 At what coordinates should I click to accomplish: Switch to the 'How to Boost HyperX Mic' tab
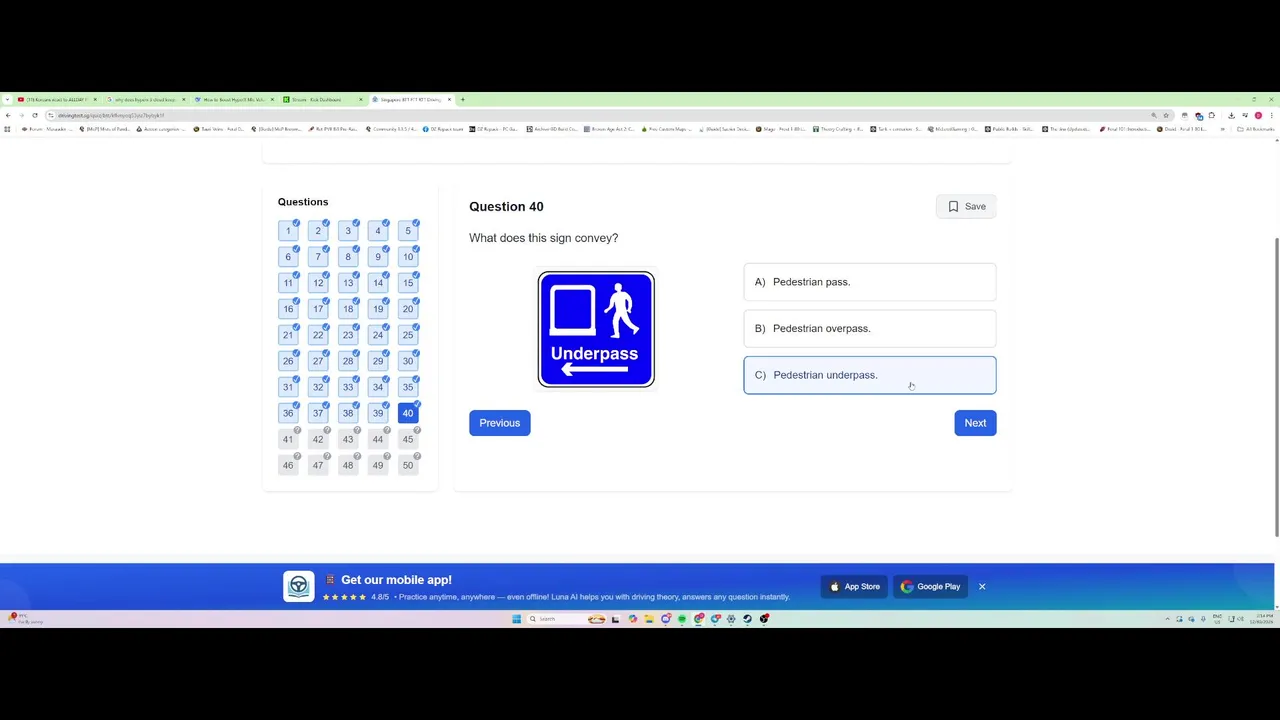pyautogui.click(x=234, y=99)
